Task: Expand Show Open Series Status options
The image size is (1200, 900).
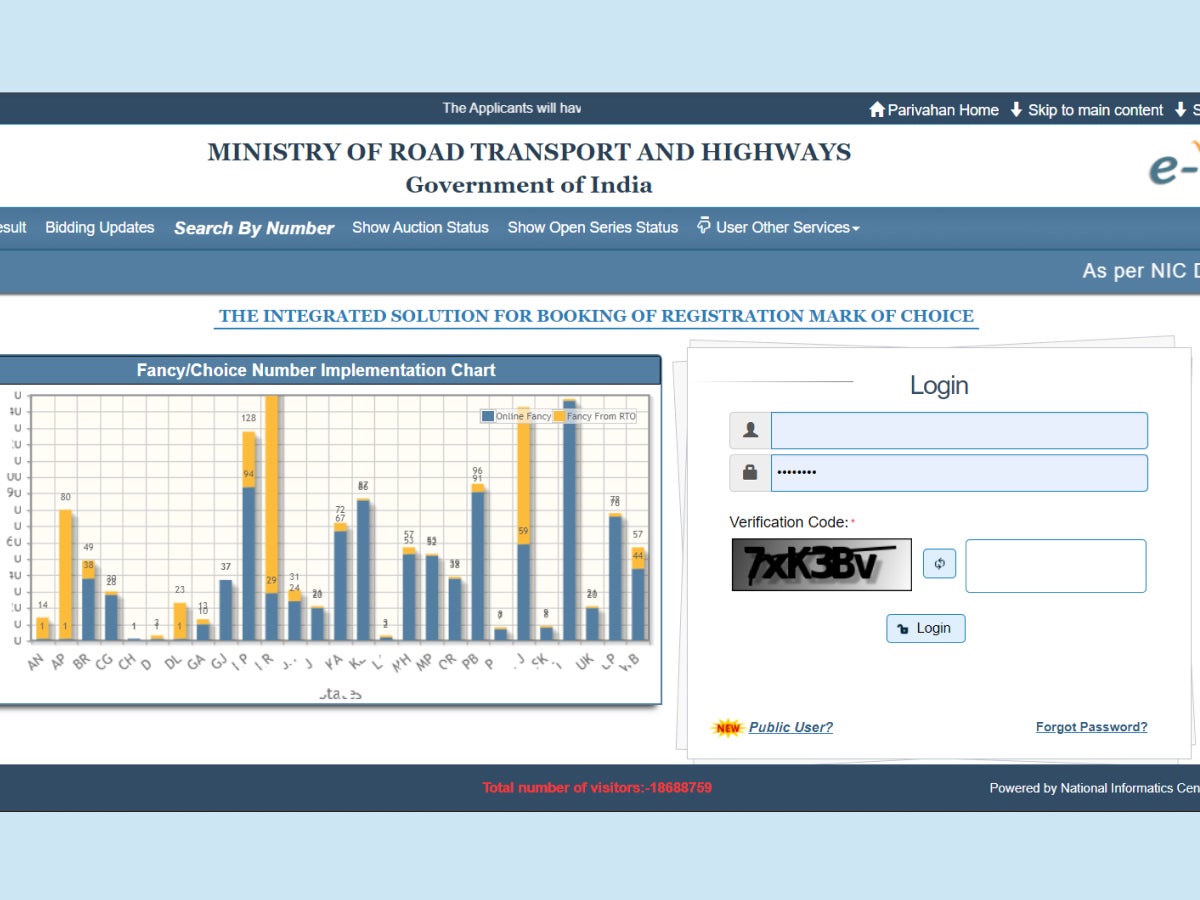Action: [x=591, y=227]
